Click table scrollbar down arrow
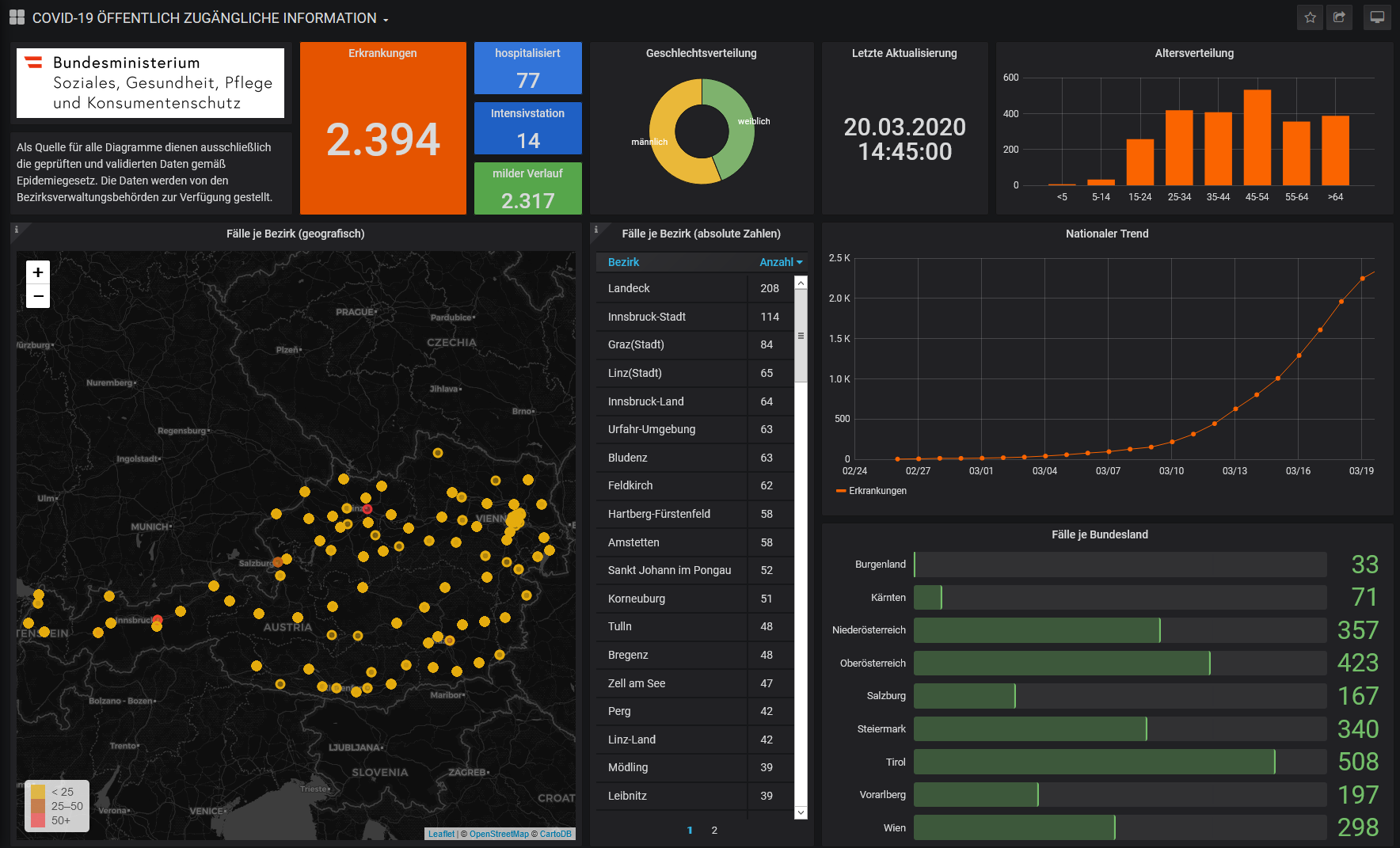The image size is (1400, 848). click(x=801, y=812)
